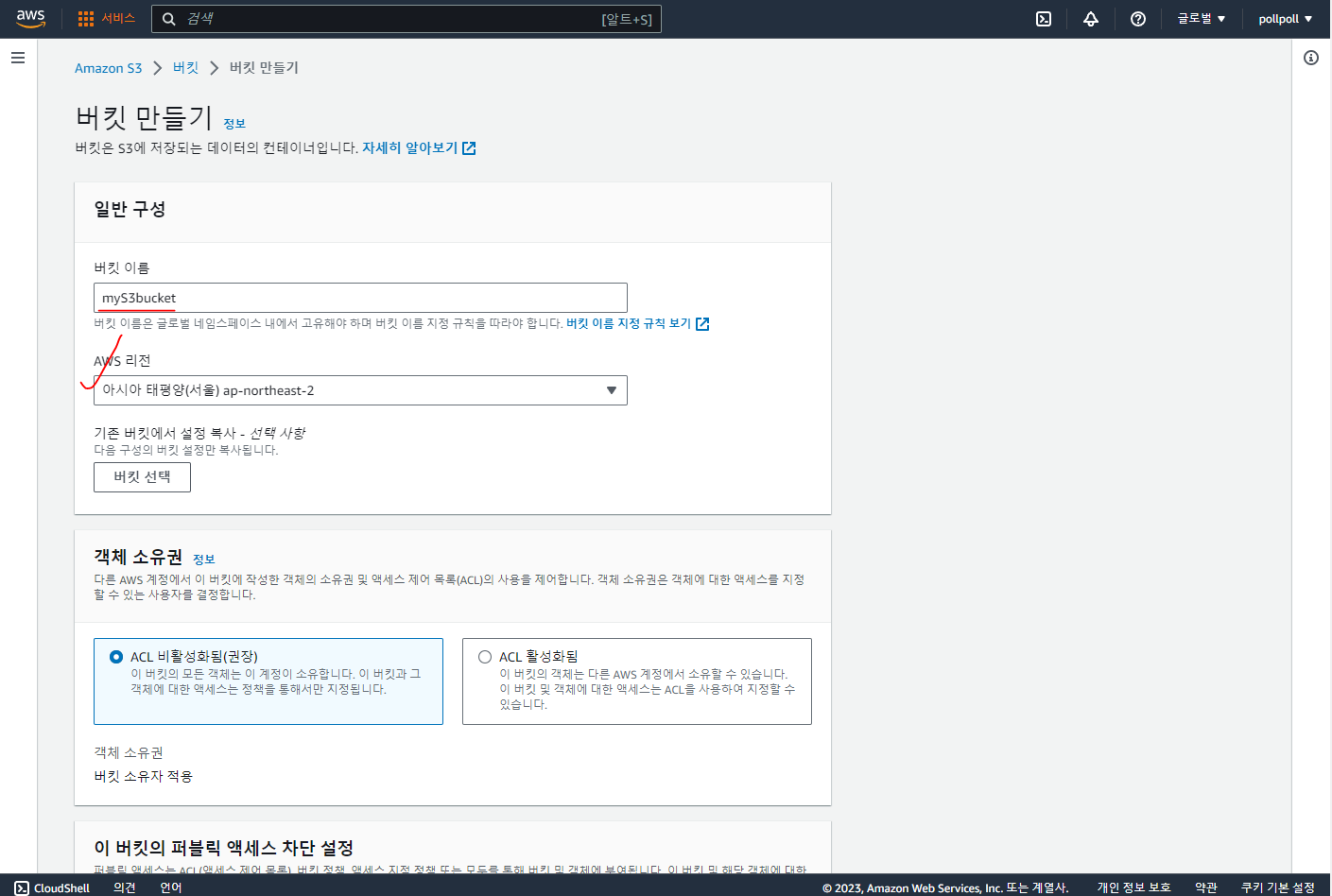Go to 버킷 breadcrumb link
The width and height of the screenshot is (1332, 896).
point(185,68)
